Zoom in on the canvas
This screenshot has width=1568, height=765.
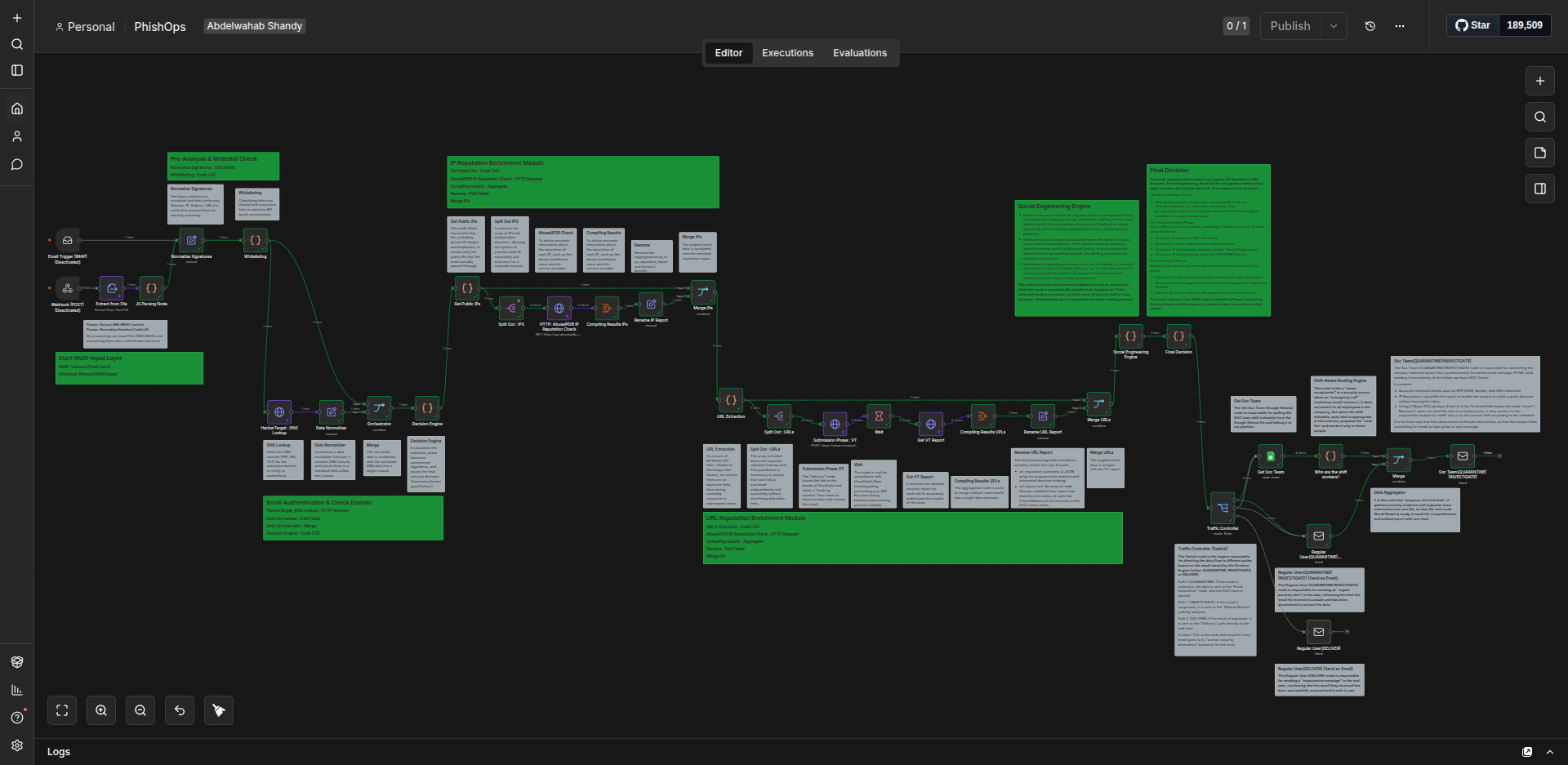[x=101, y=710]
